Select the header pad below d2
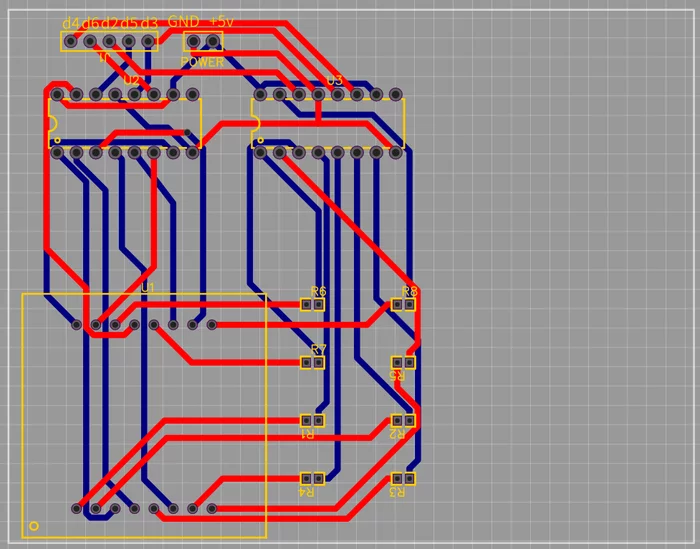 pyautogui.click(x=109, y=41)
